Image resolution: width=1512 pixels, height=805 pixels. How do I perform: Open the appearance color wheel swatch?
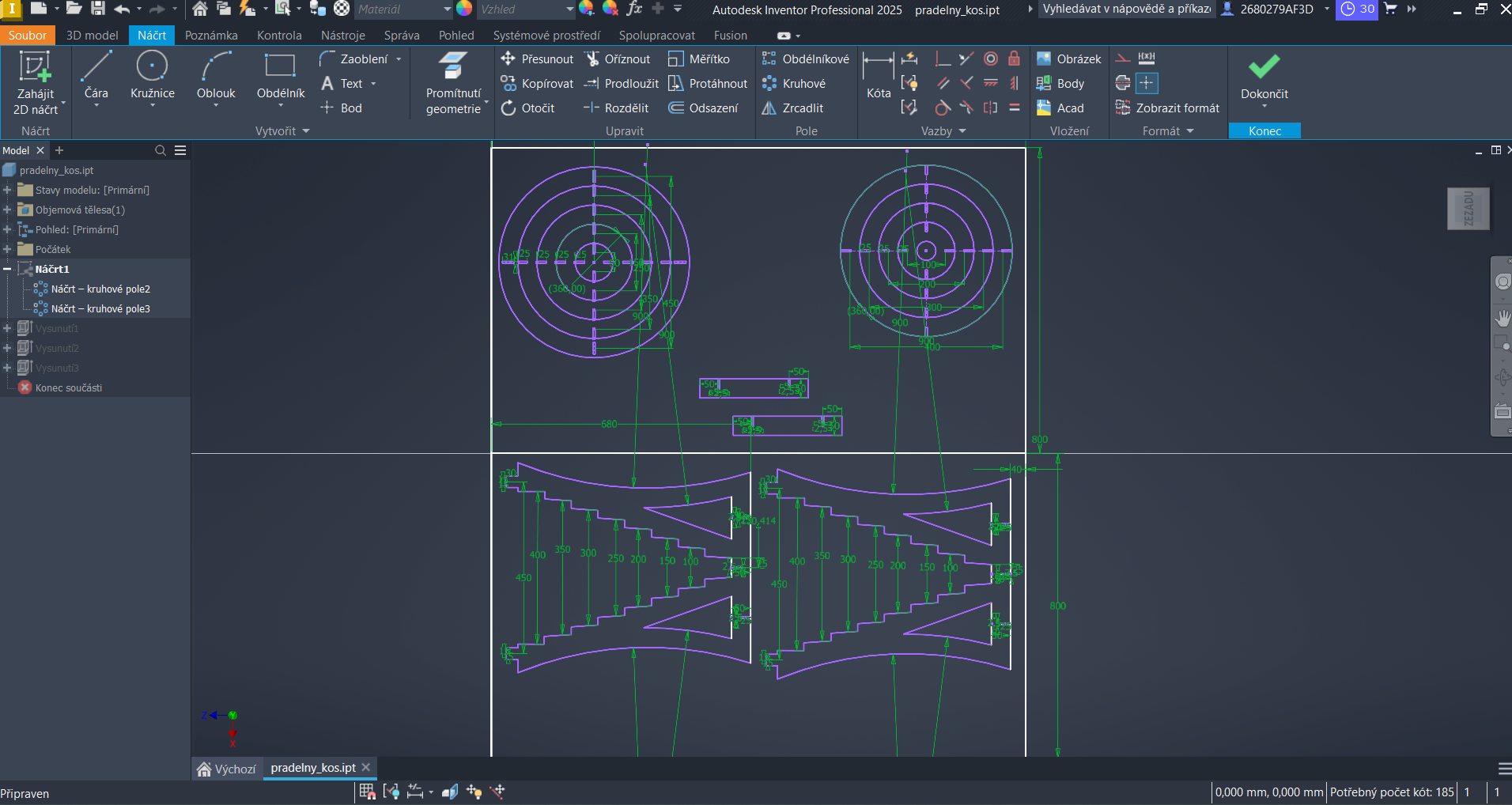pos(464,9)
